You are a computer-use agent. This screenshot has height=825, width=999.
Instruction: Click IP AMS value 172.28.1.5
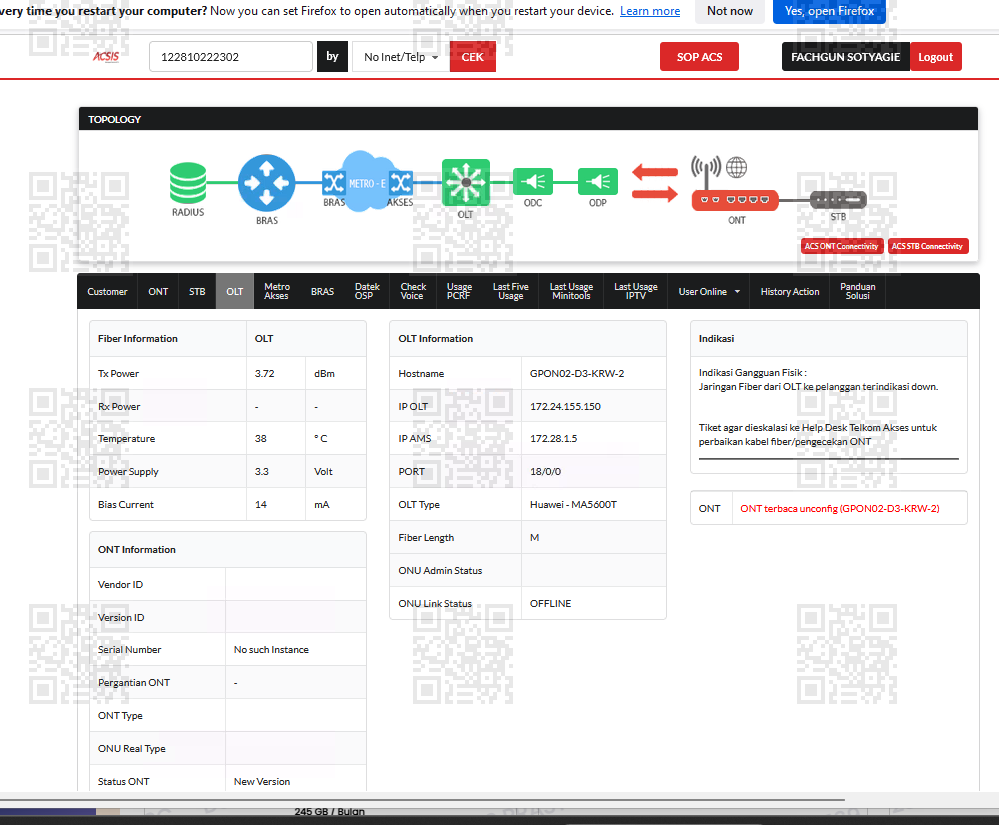[x=553, y=438]
